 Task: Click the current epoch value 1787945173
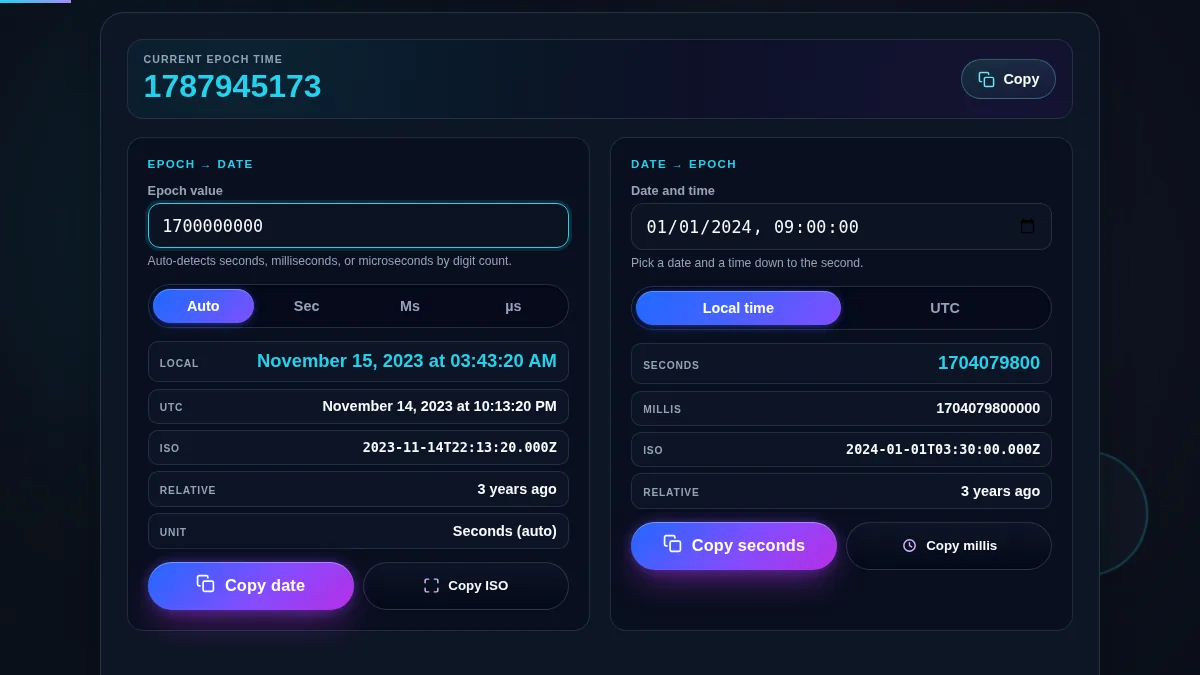(232, 87)
